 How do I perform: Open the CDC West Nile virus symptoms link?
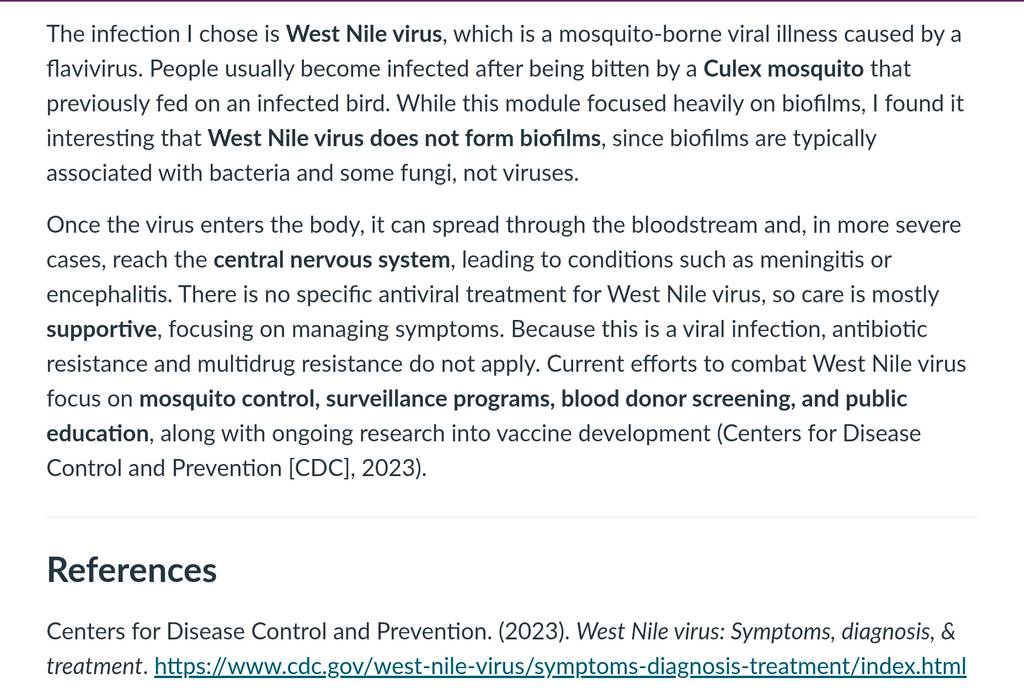(x=560, y=666)
